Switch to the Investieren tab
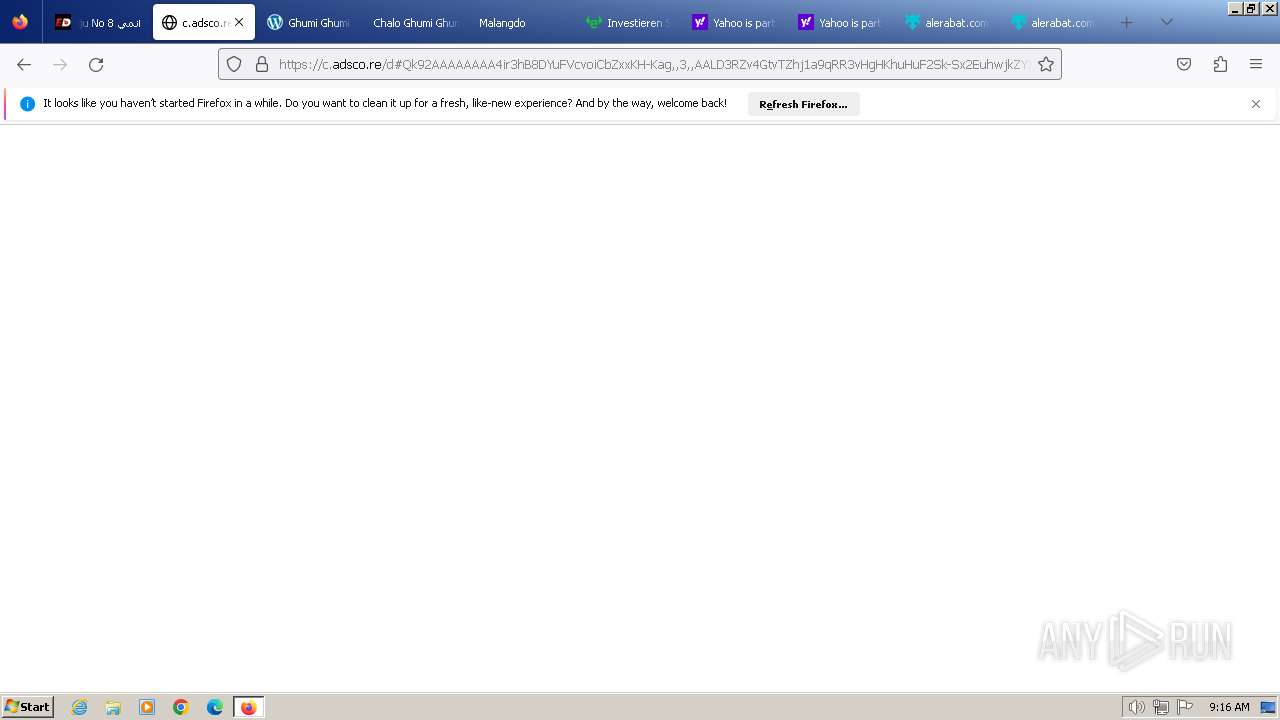The height and width of the screenshot is (720, 1280). (x=627, y=22)
